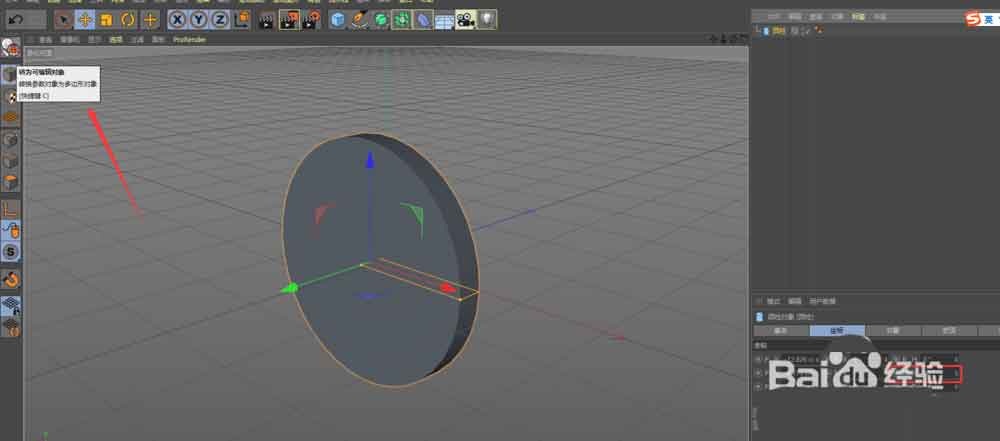
Task: Toggle the 圆柱 object green enable check
Action: tap(806, 30)
